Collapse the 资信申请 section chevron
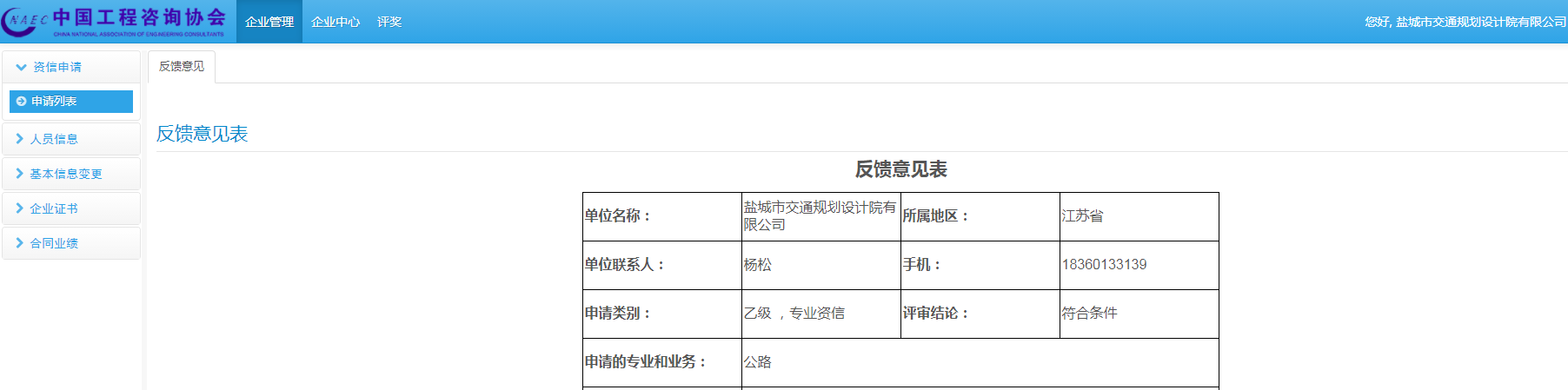The image size is (1568, 390). click(21, 67)
